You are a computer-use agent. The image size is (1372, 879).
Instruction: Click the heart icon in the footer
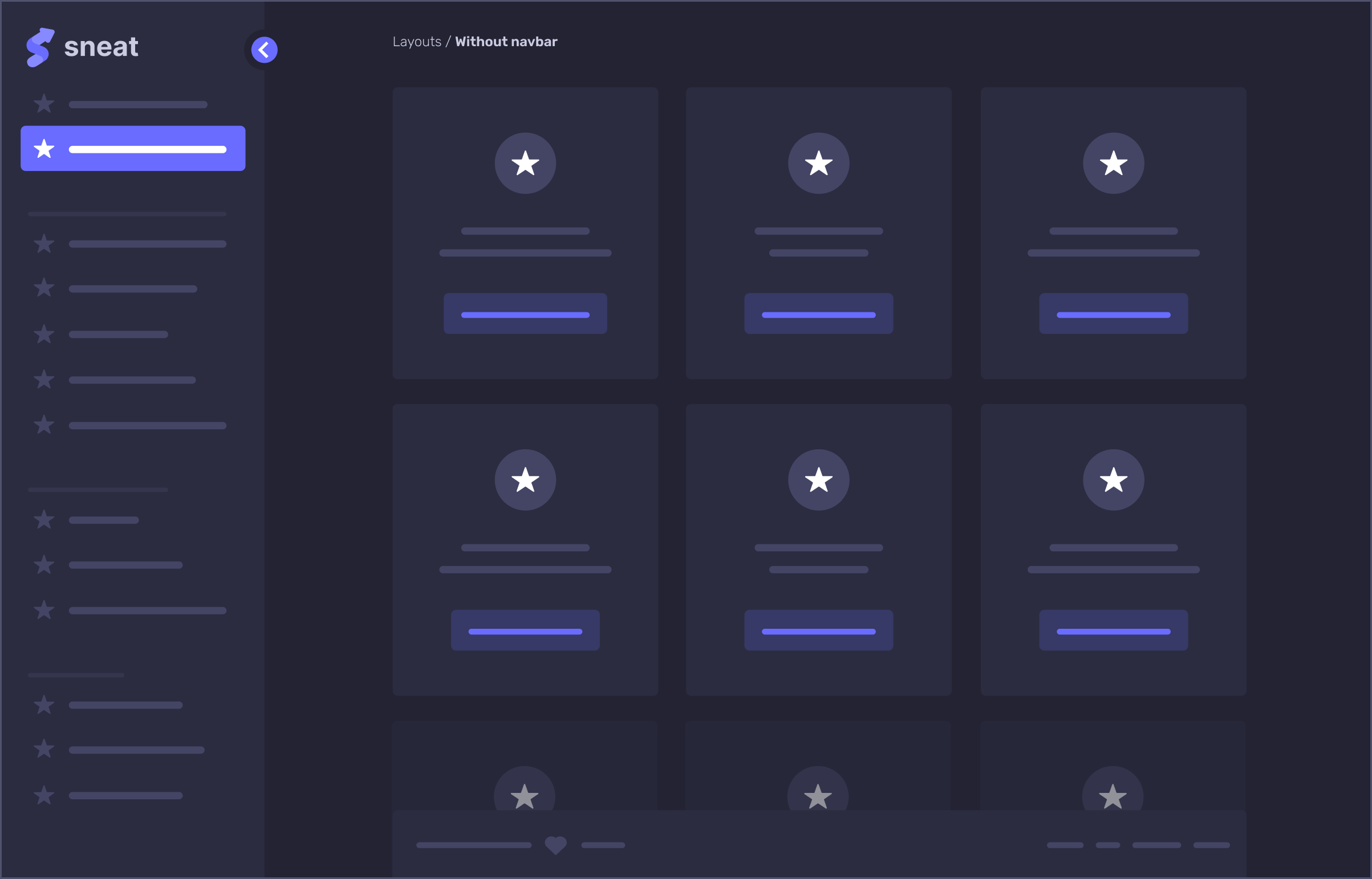[x=555, y=845]
